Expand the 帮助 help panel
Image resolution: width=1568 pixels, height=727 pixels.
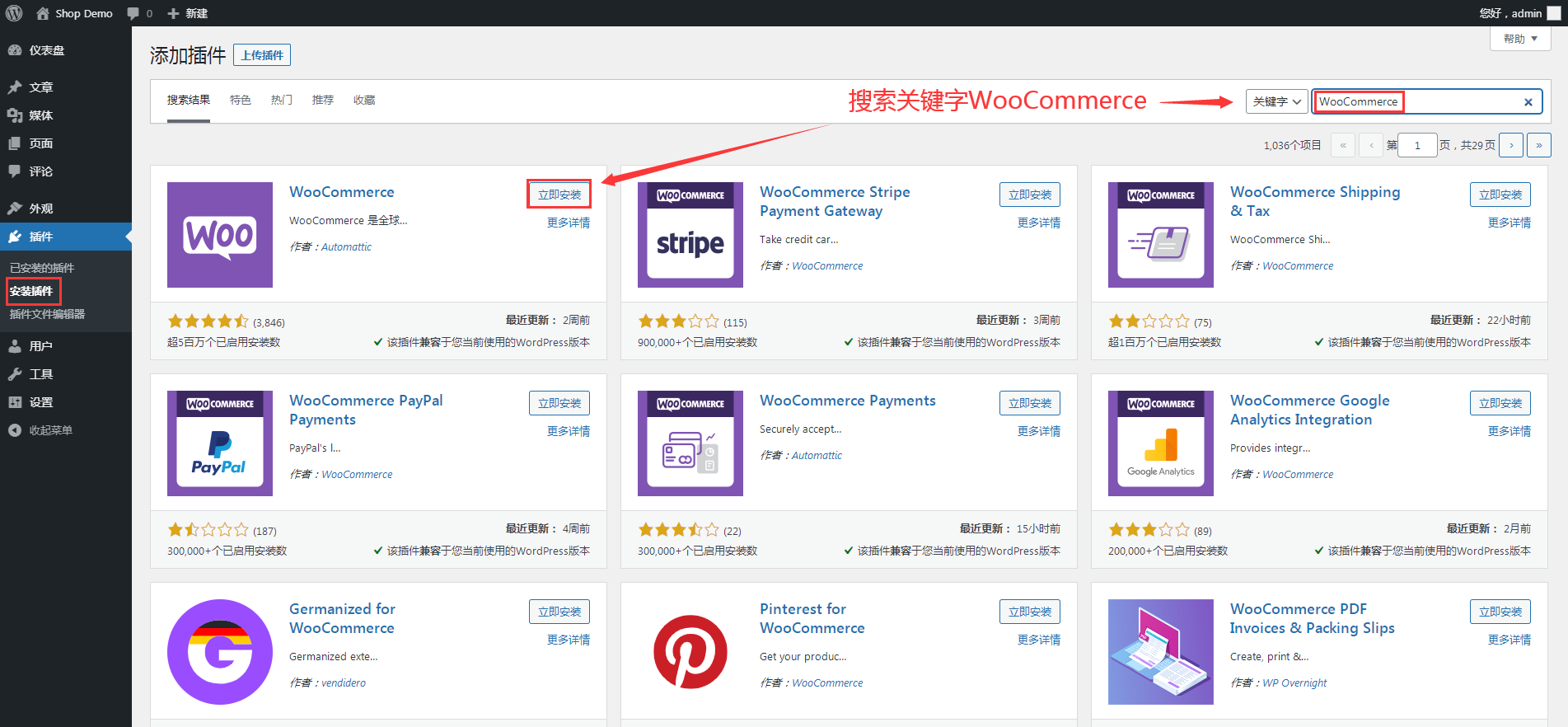tap(1520, 39)
